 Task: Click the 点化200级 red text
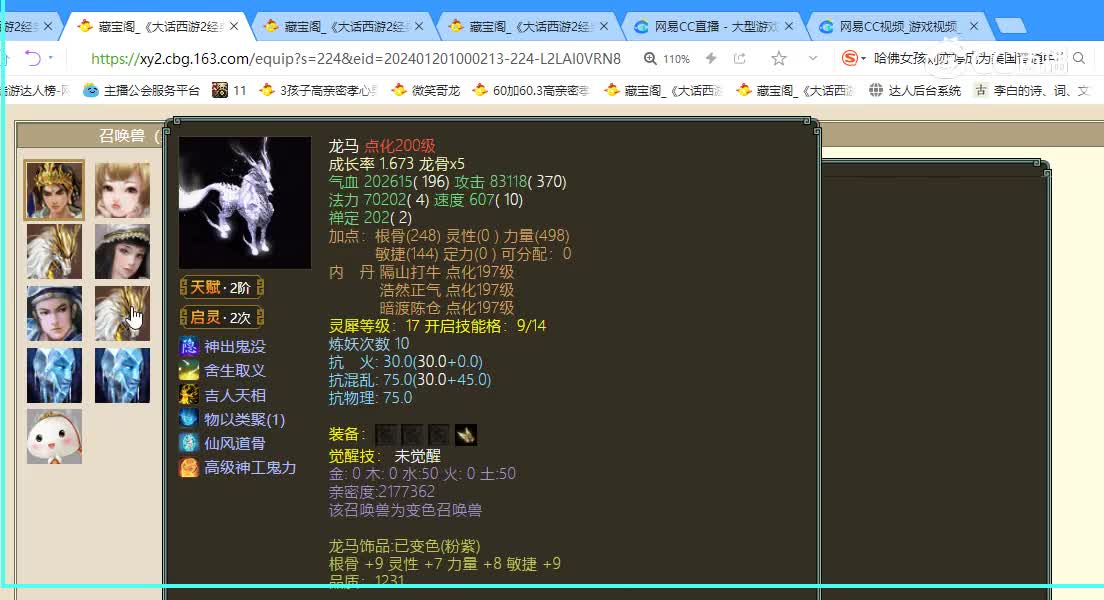pos(400,146)
